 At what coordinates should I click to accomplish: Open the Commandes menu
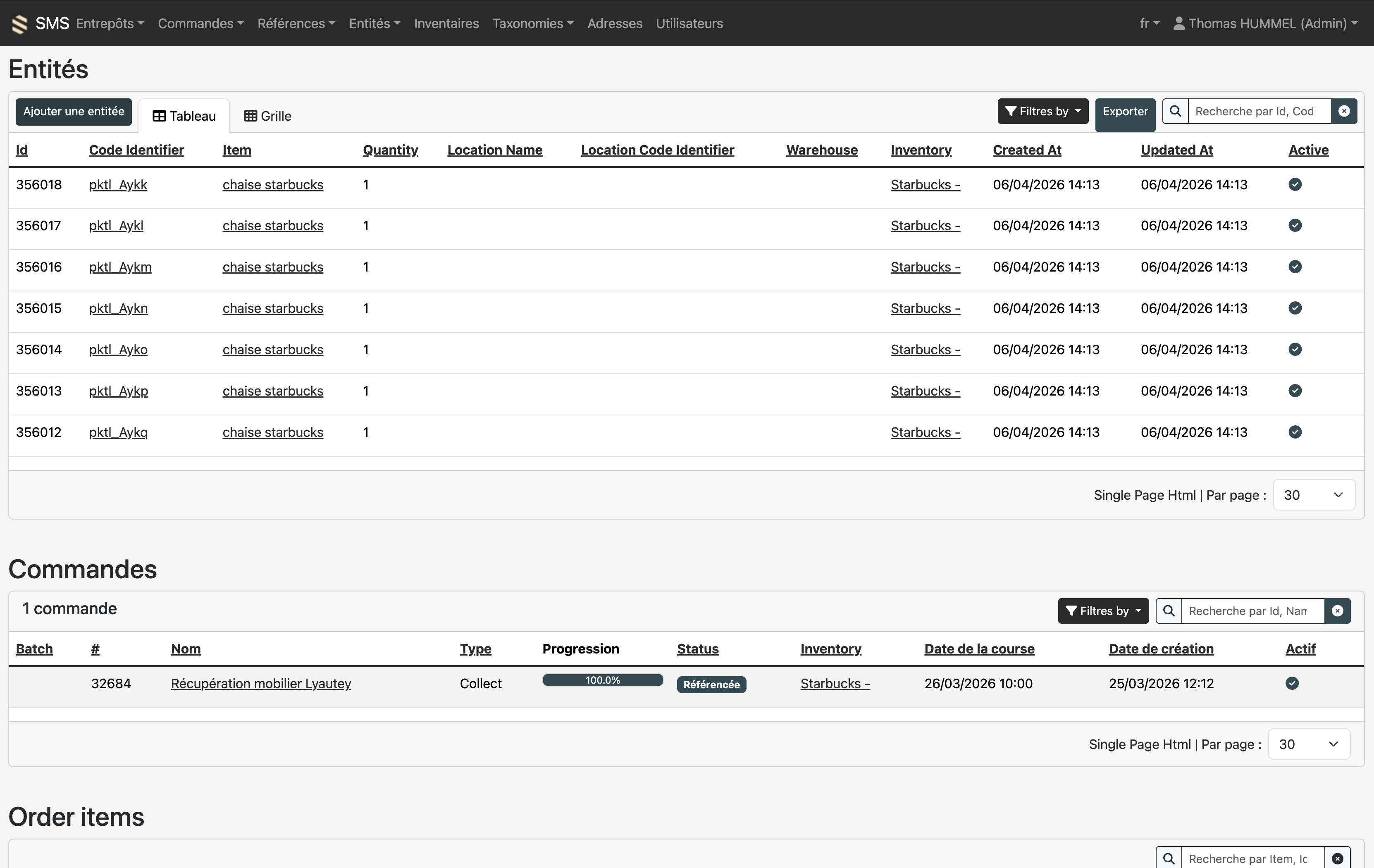tap(200, 24)
